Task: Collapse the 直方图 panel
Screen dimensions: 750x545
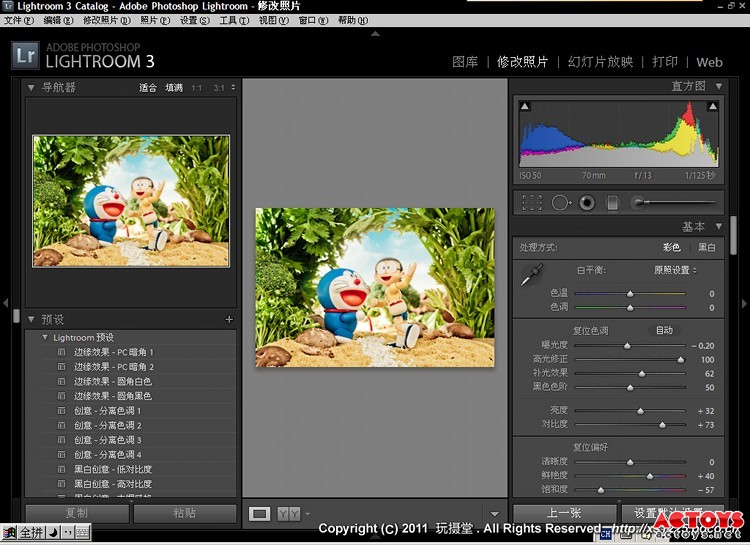Action: (x=718, y=86)
